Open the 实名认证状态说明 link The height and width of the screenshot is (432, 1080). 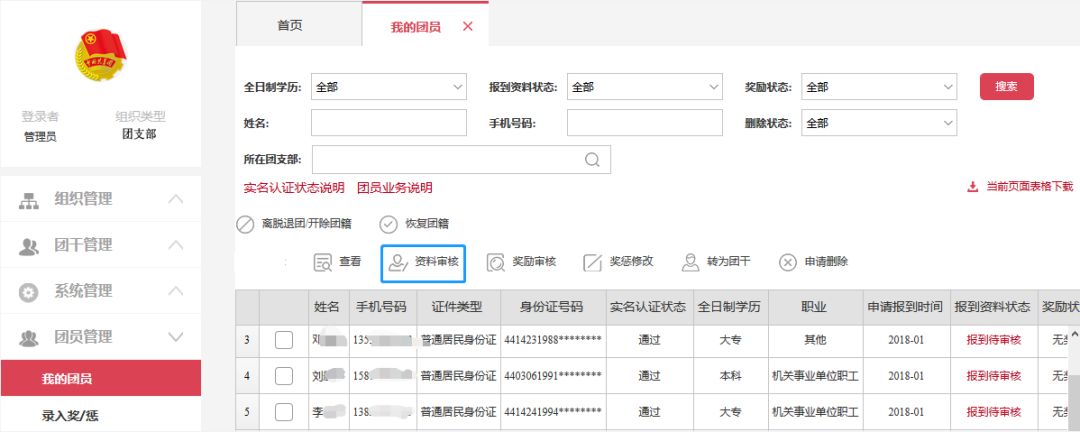[294, 188]
